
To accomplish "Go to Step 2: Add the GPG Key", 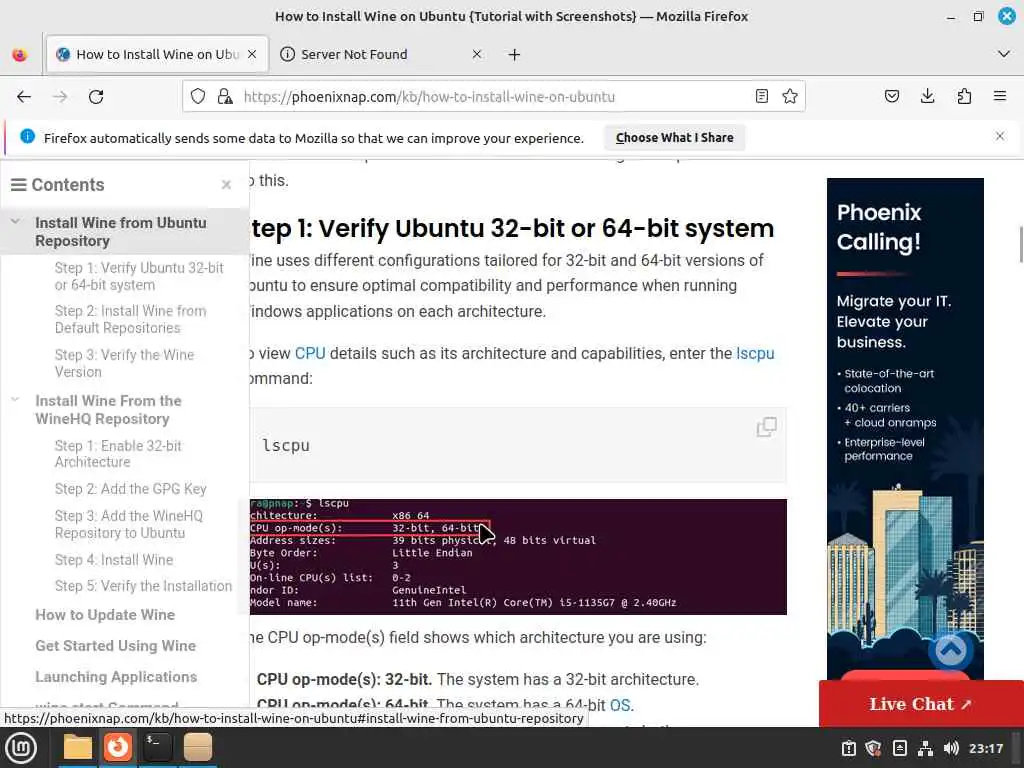I will coord(131,489).
